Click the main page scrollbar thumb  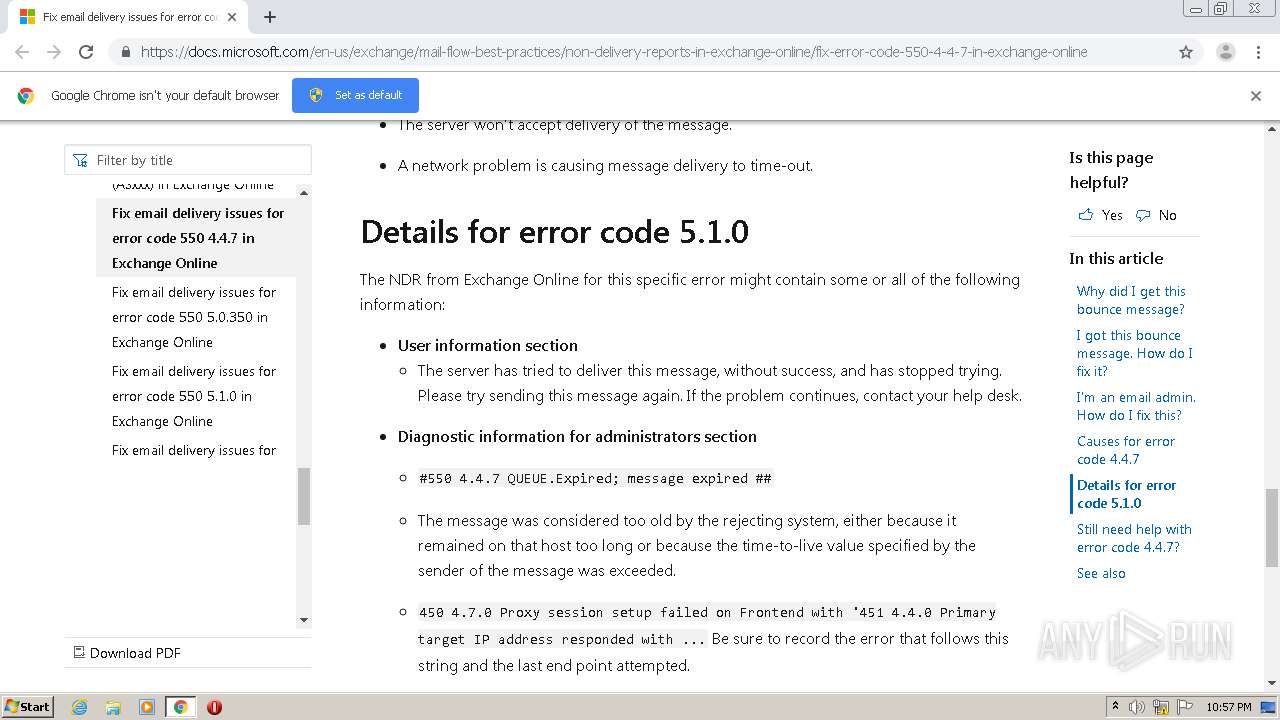pyautogui.click(x=1272, y=527)
